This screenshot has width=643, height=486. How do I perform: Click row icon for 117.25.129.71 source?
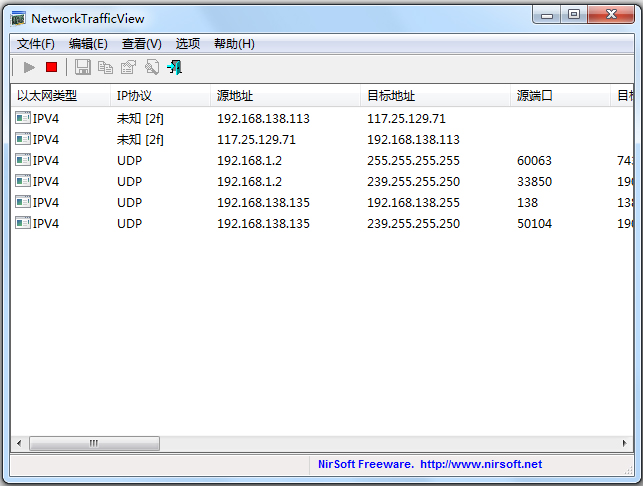point(23,139)
